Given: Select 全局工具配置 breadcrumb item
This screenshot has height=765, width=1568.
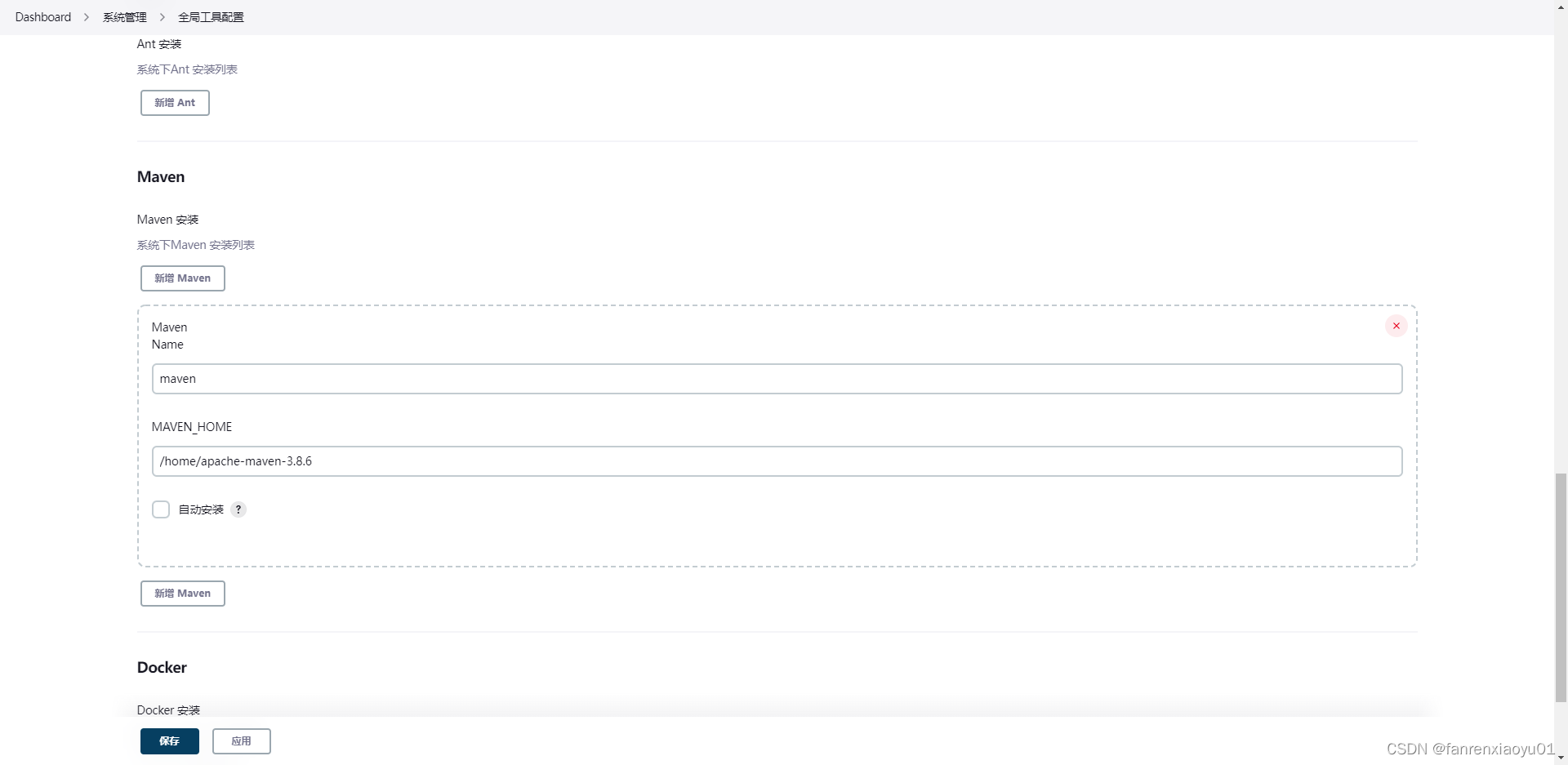Looking at the screenshot, I should point(211,17).
